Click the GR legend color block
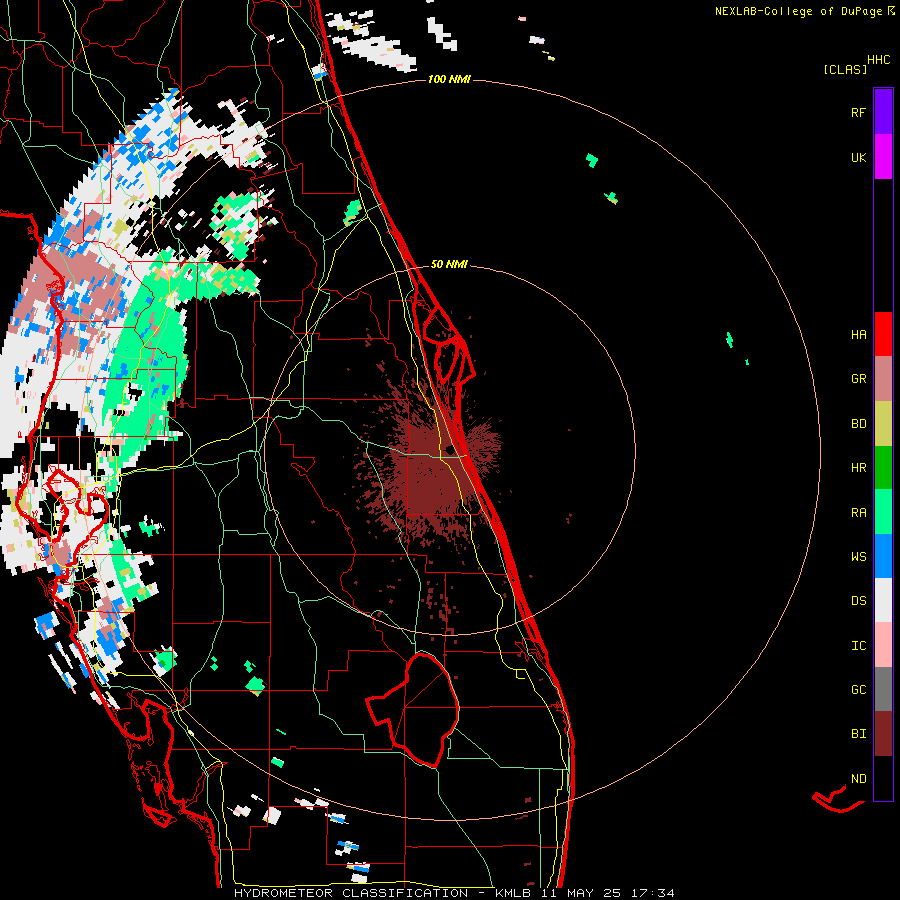The width and height of the screenshot is (900, 900). [883, 378]
